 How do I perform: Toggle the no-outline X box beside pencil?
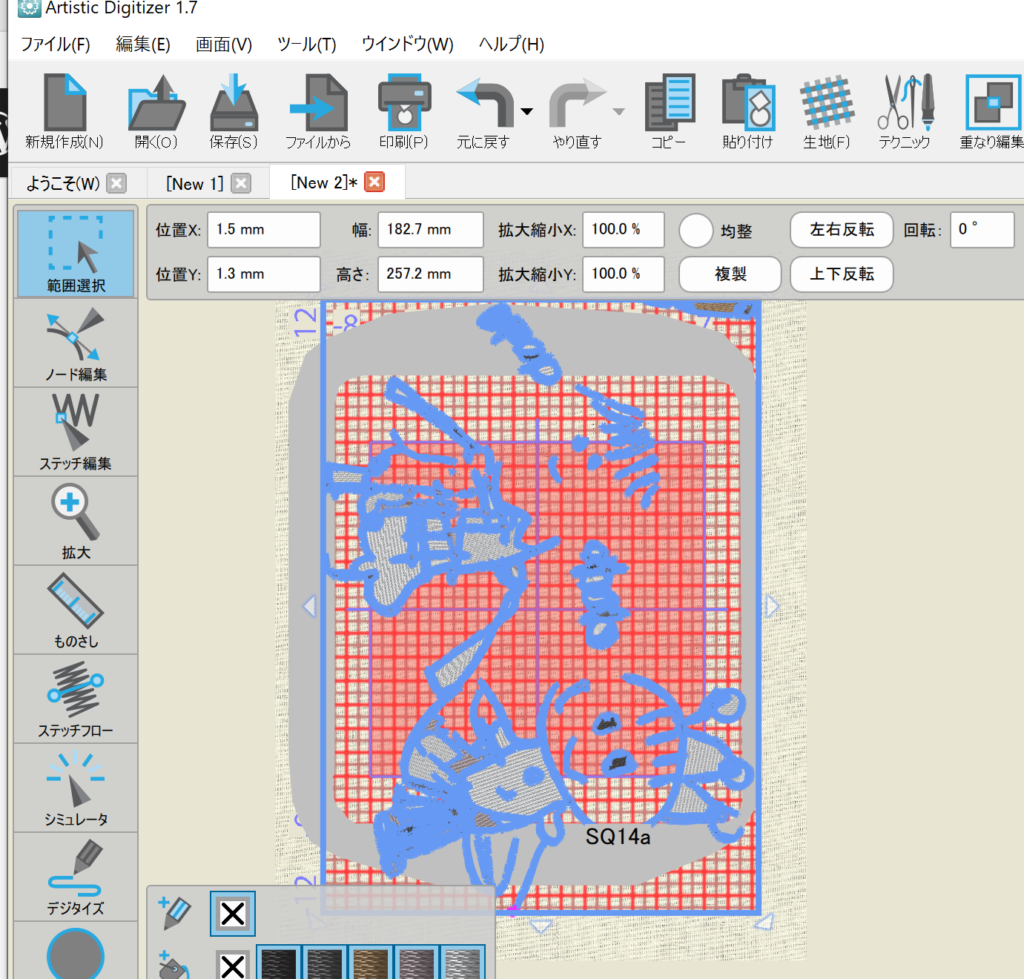click(x=232, y=913)
